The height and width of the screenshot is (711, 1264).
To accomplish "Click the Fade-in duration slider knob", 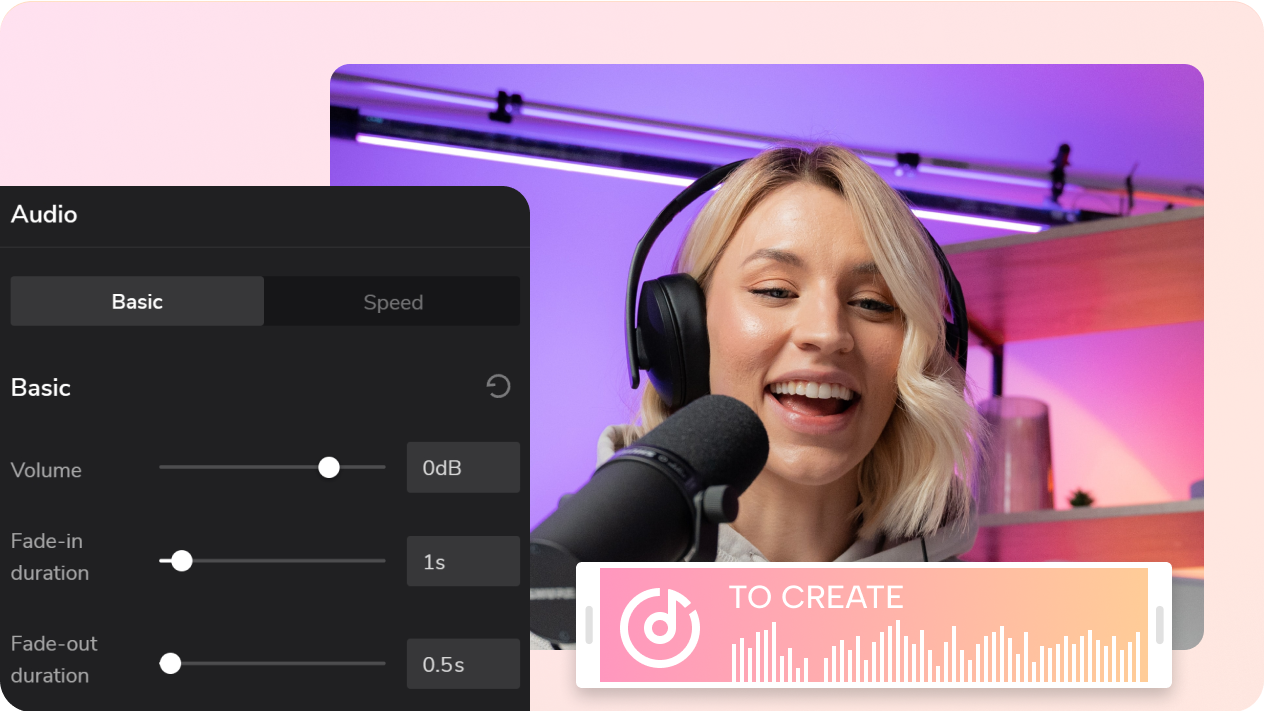I will point(181,561).
